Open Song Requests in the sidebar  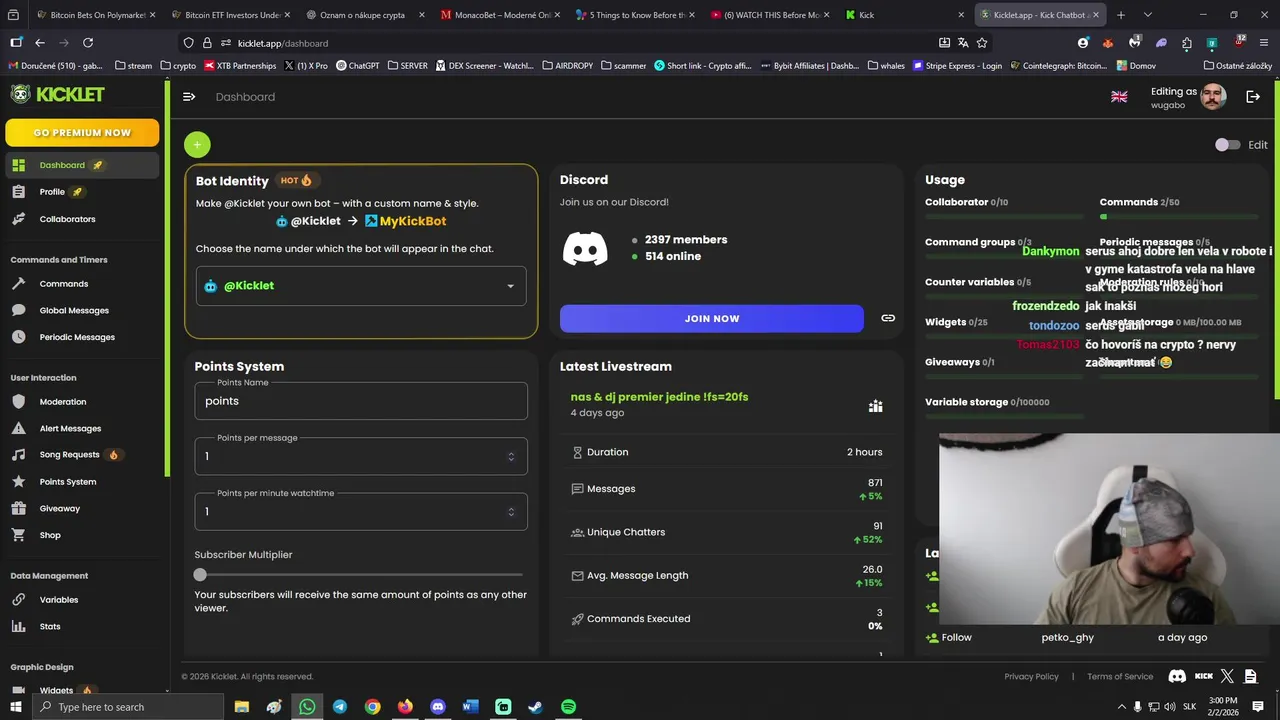[x=82, y=455]
